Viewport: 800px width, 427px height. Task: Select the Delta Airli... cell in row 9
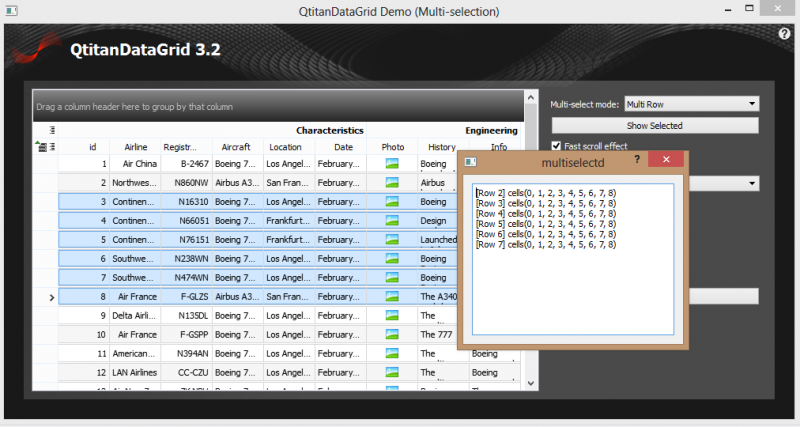pyautogui.click(x=135, y=315)
